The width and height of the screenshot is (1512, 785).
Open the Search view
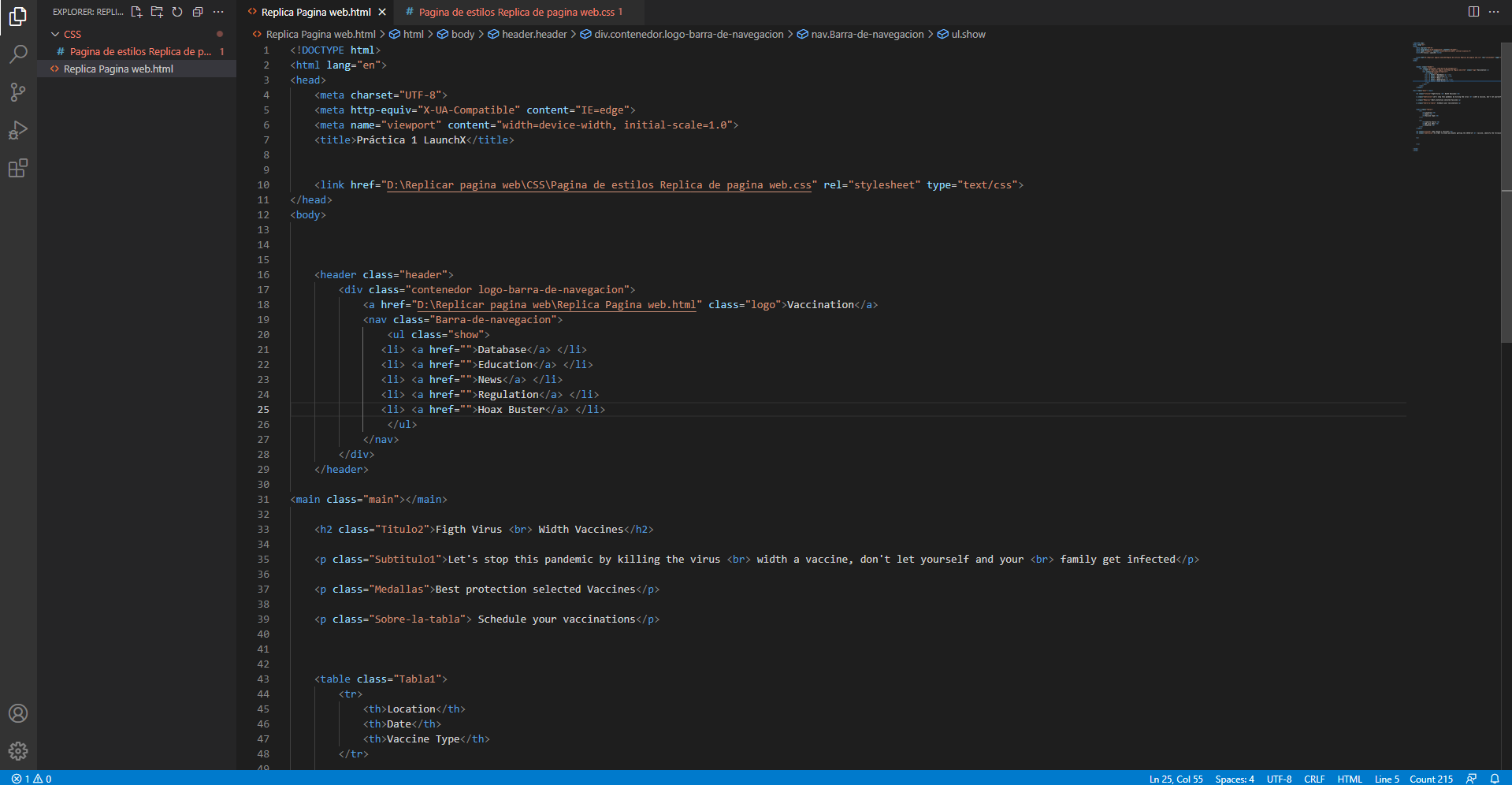(x=18, y=54)
